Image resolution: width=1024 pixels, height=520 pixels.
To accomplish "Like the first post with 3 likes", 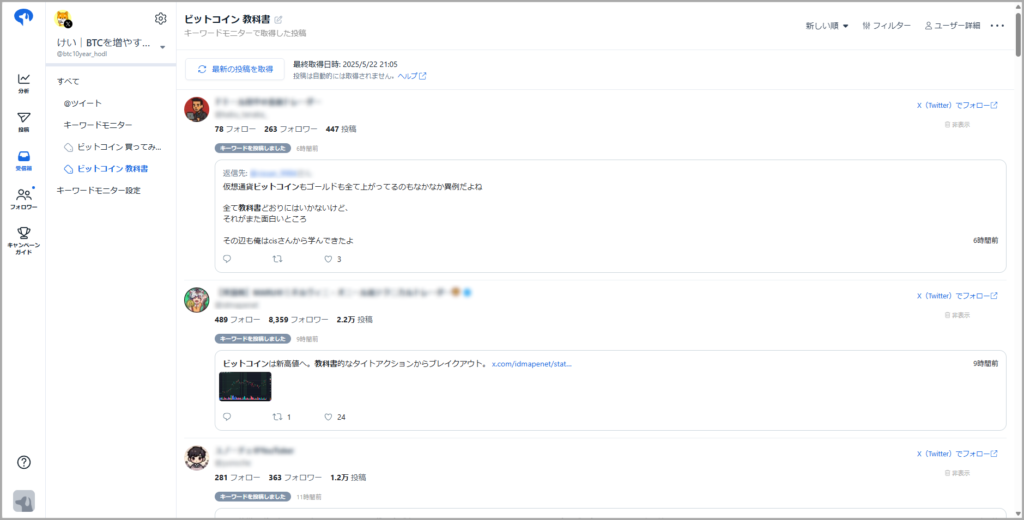I will (x=328, y=259).
